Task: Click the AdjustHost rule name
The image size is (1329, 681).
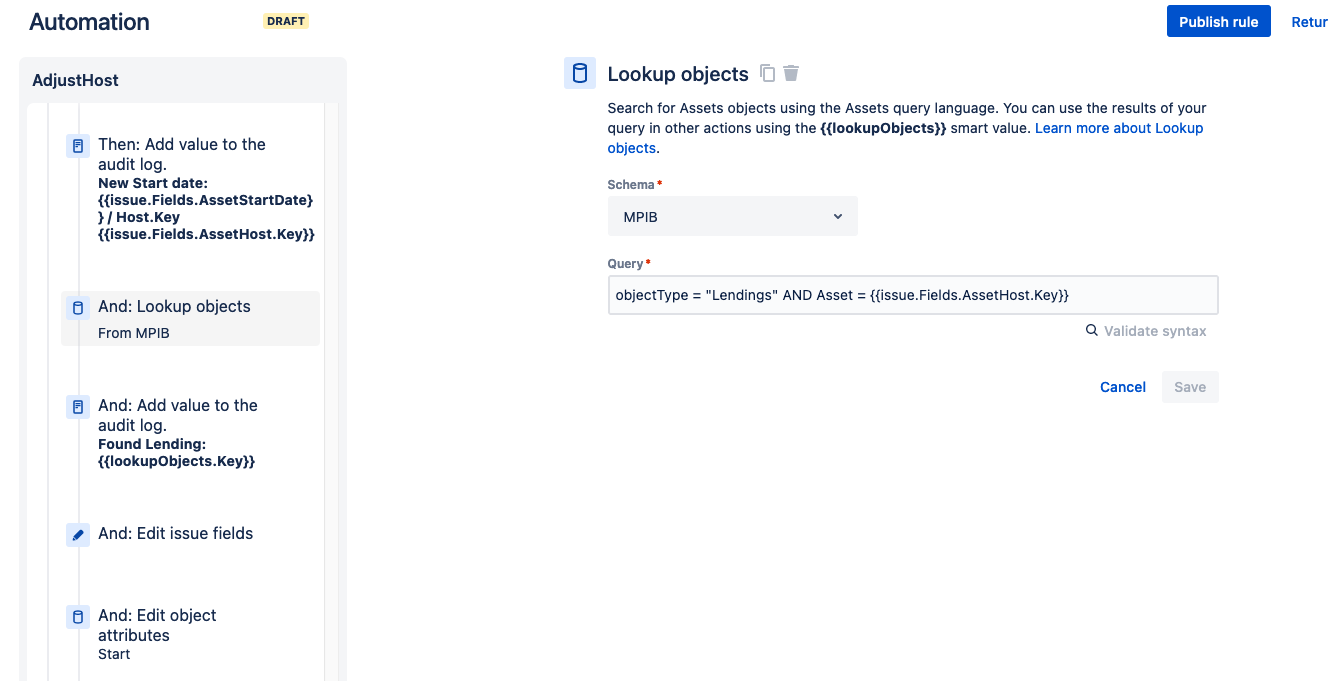Action: coord(75,80)
